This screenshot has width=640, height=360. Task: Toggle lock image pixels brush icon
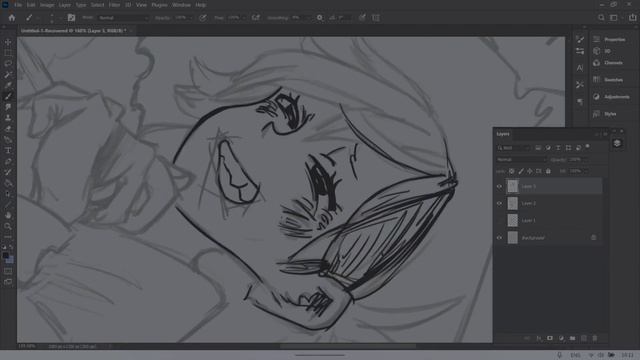click(521, 171)
